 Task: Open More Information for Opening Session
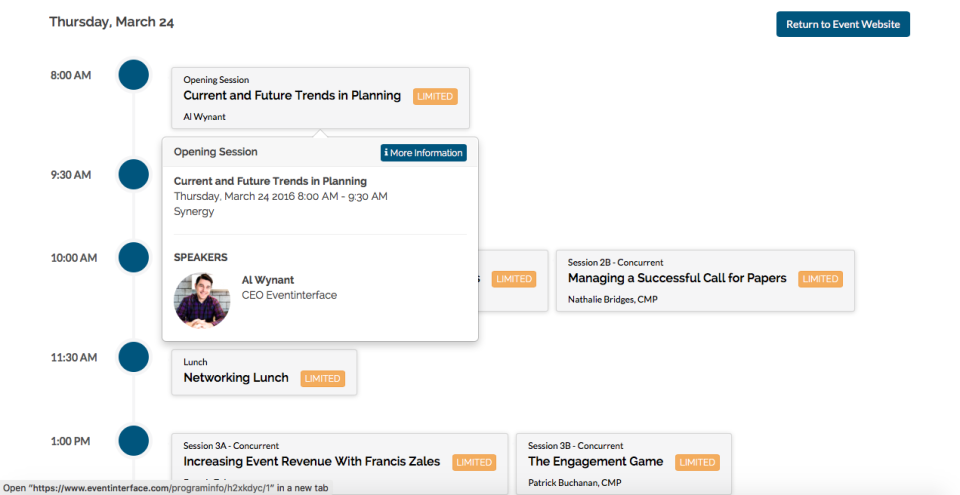[424, 153]
